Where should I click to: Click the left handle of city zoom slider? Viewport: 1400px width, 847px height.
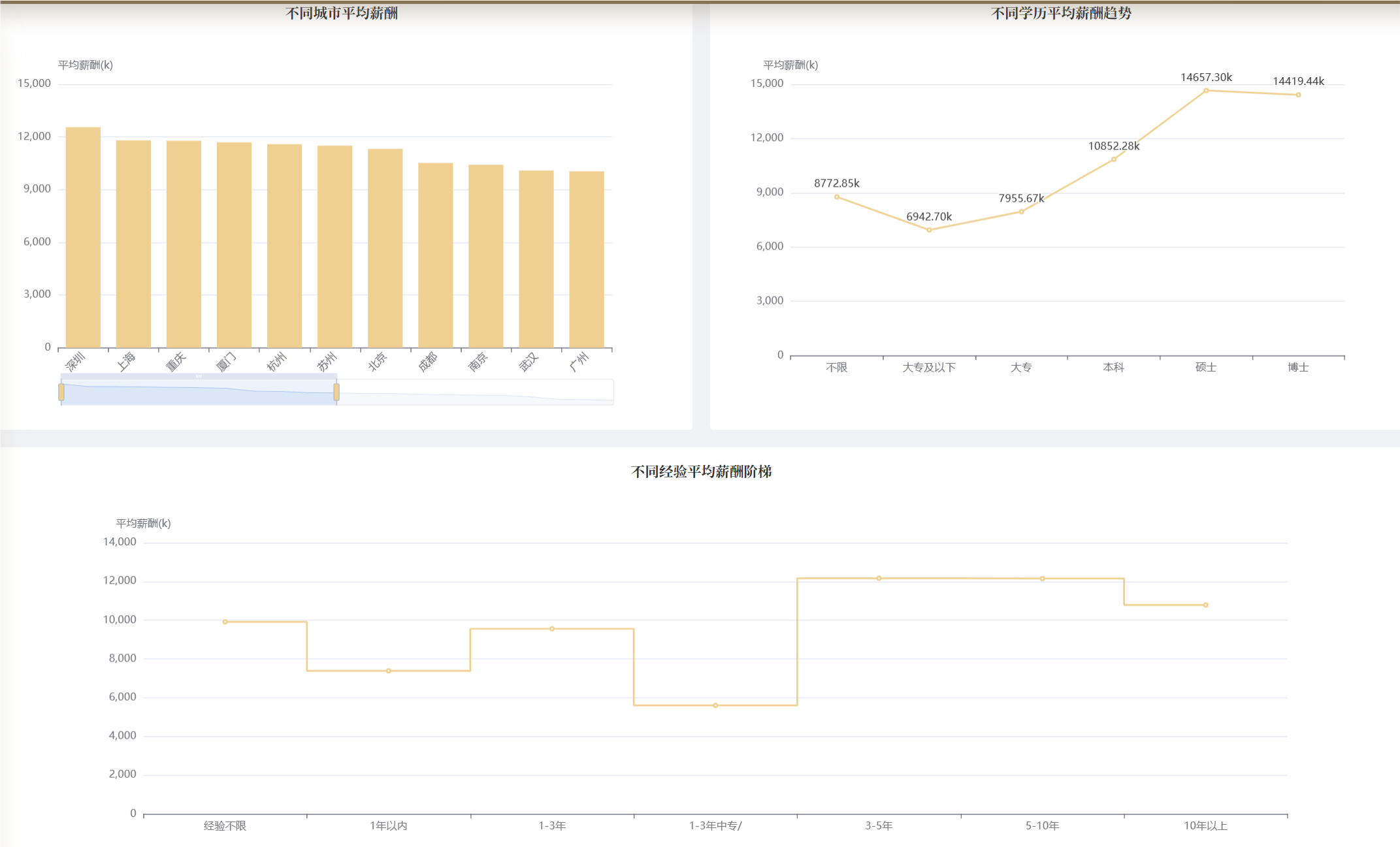(x=61, y=392)
